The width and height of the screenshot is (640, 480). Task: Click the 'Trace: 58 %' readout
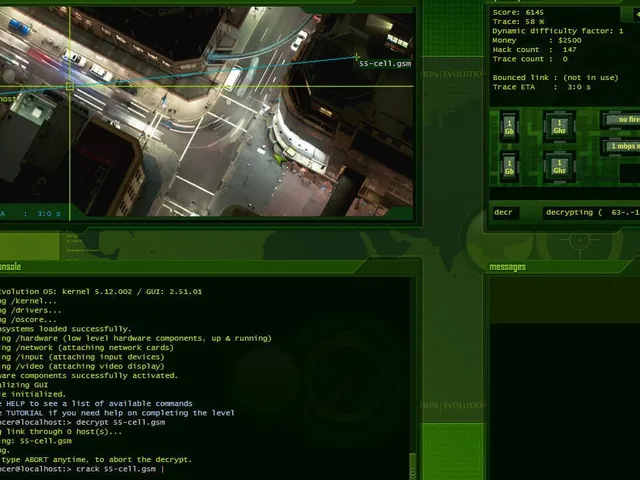[518, 22]
